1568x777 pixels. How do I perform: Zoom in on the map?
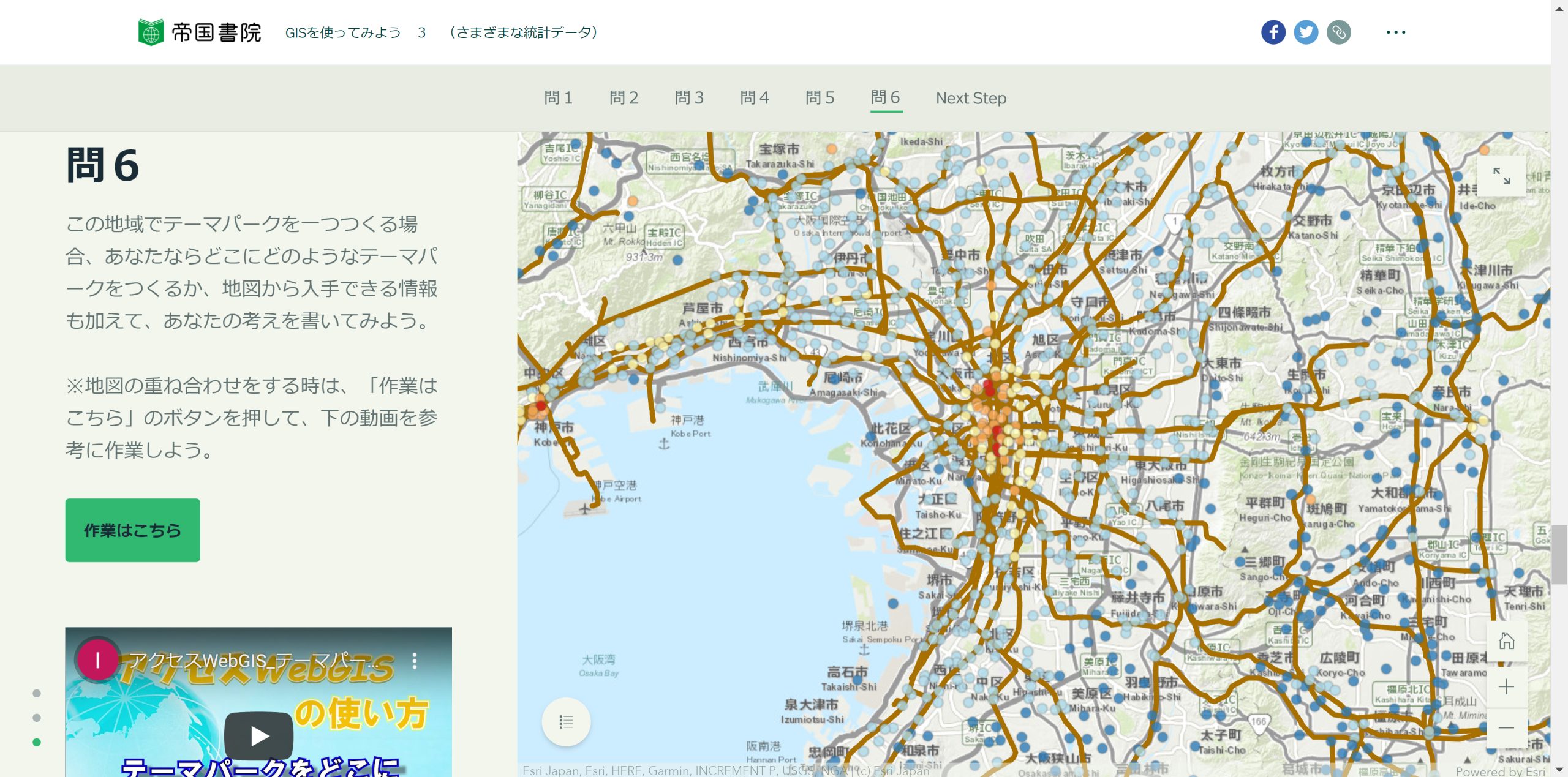pos(1505,686)
